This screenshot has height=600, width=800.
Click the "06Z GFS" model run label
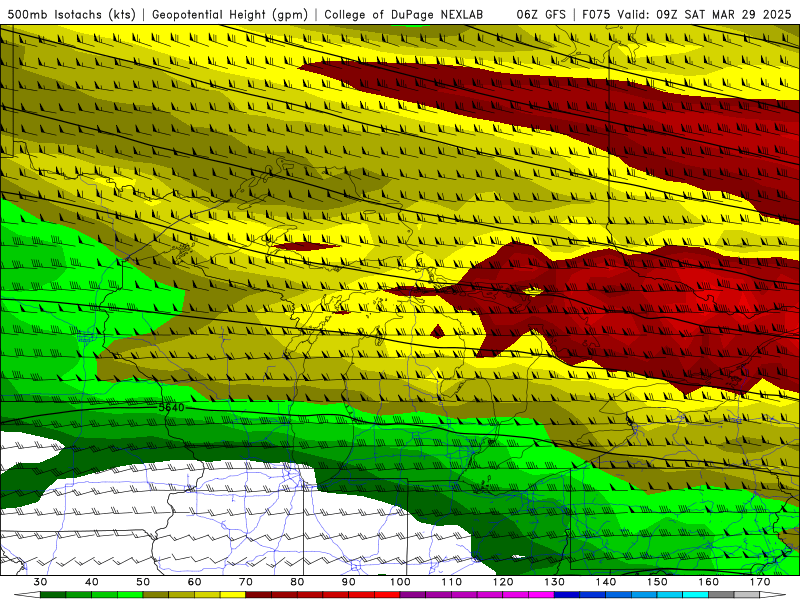tap(541, 14)
